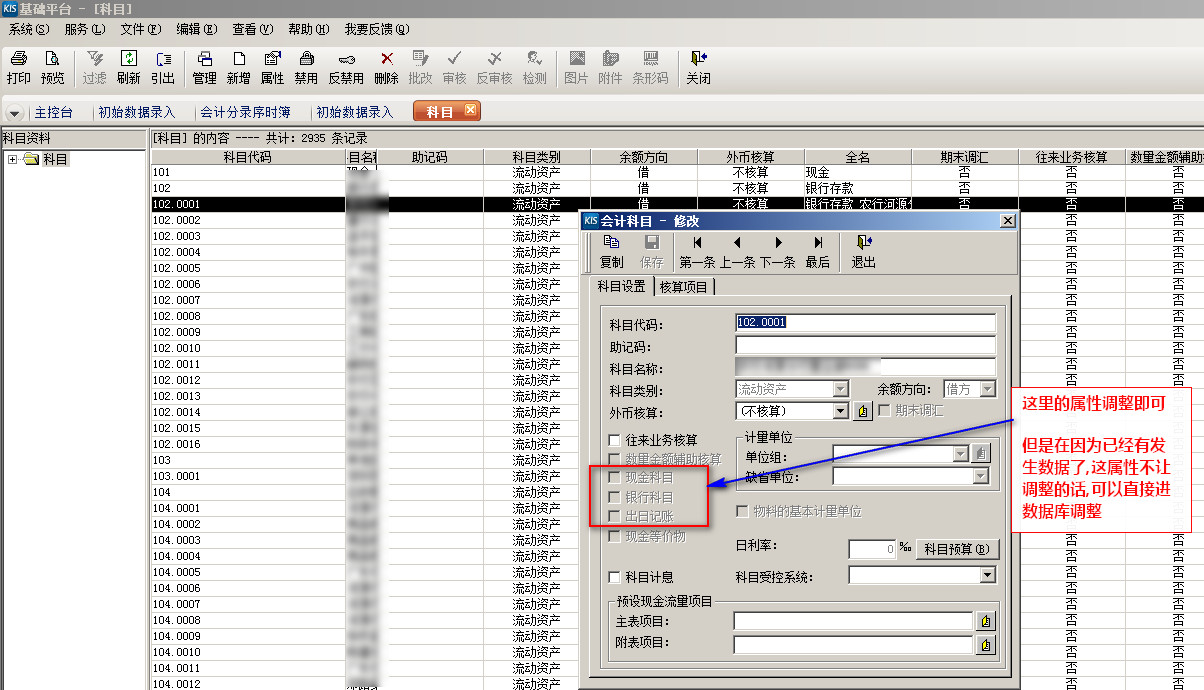Image resolution: width=1204 pixels, height=690 pixels.
Task: Switch to the 核算项目 tab
Action: tap(684, 287)
